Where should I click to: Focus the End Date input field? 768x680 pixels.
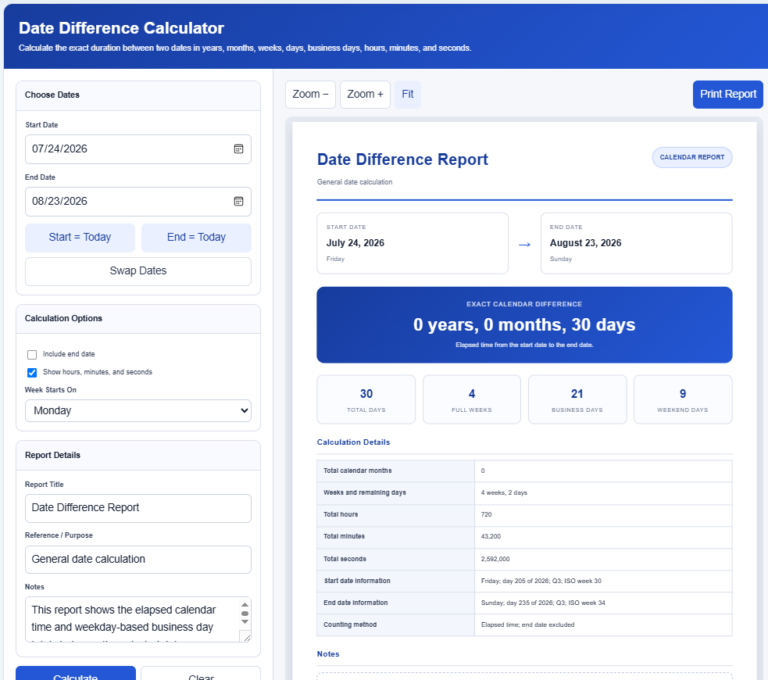[138, 201]
